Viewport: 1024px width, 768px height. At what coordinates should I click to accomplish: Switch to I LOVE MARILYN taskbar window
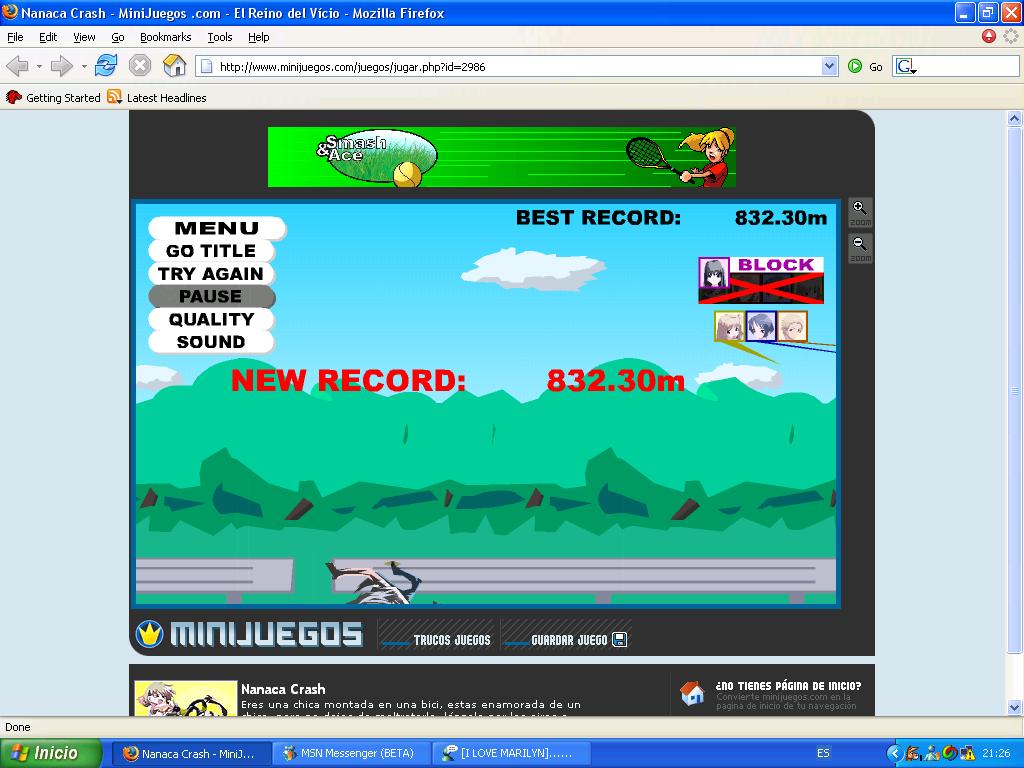pyautogui.click(x=511, y=753)
